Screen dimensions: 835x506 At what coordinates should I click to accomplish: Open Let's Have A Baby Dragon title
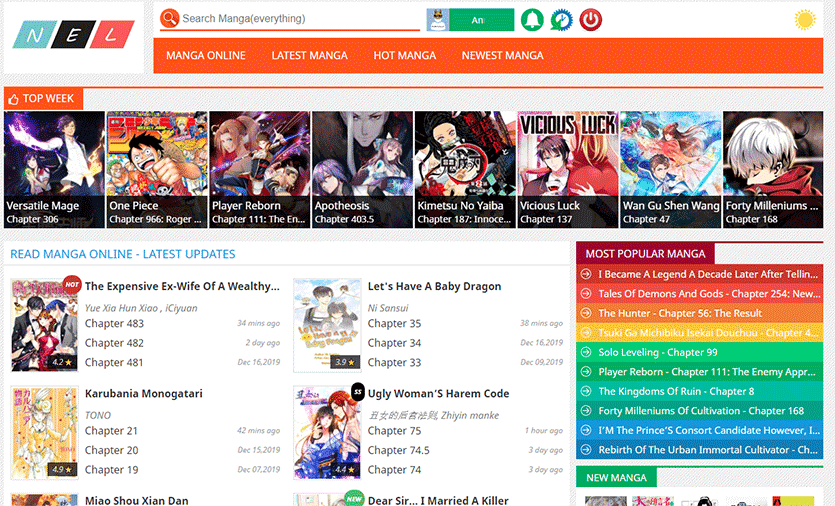435,287
